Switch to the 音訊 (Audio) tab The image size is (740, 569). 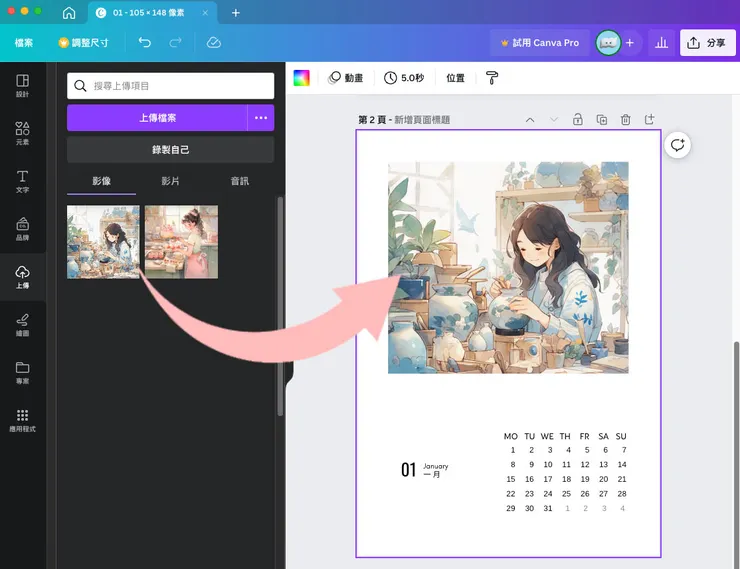(x=240, y=181)
